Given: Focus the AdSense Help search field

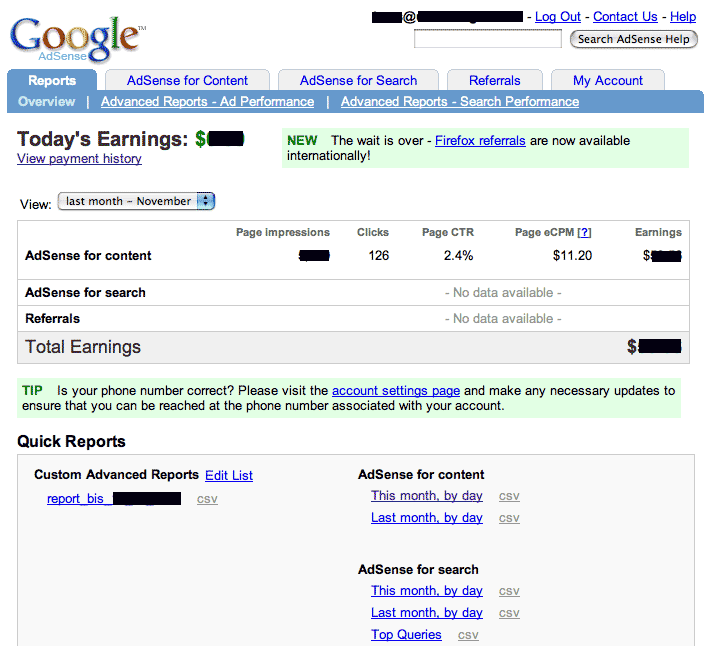Looking at the screenshot, I should (x=488, y=38).
